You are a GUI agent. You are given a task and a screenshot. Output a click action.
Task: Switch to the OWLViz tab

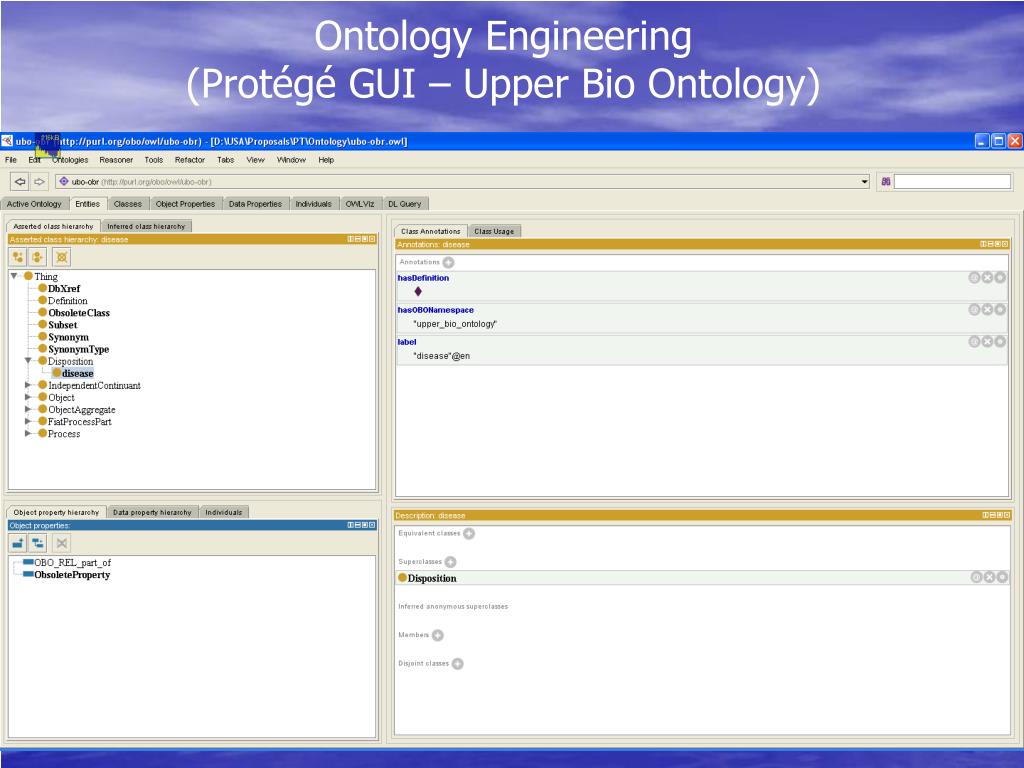[x=360, y=204]
